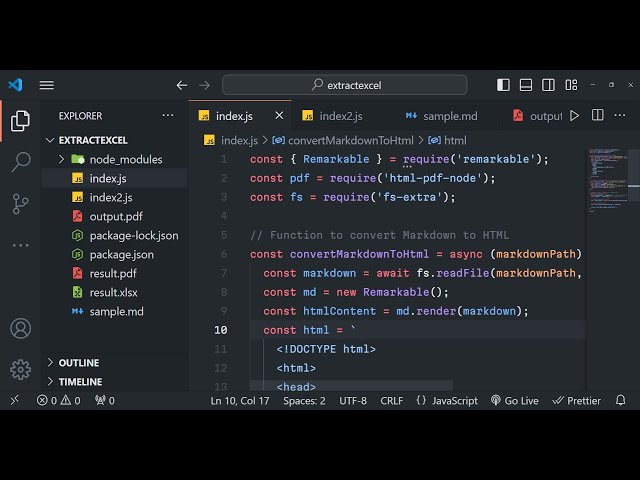Screen dimensions: 640x480
Task: Open the hamburger application menu
Action: click(47, 85)
